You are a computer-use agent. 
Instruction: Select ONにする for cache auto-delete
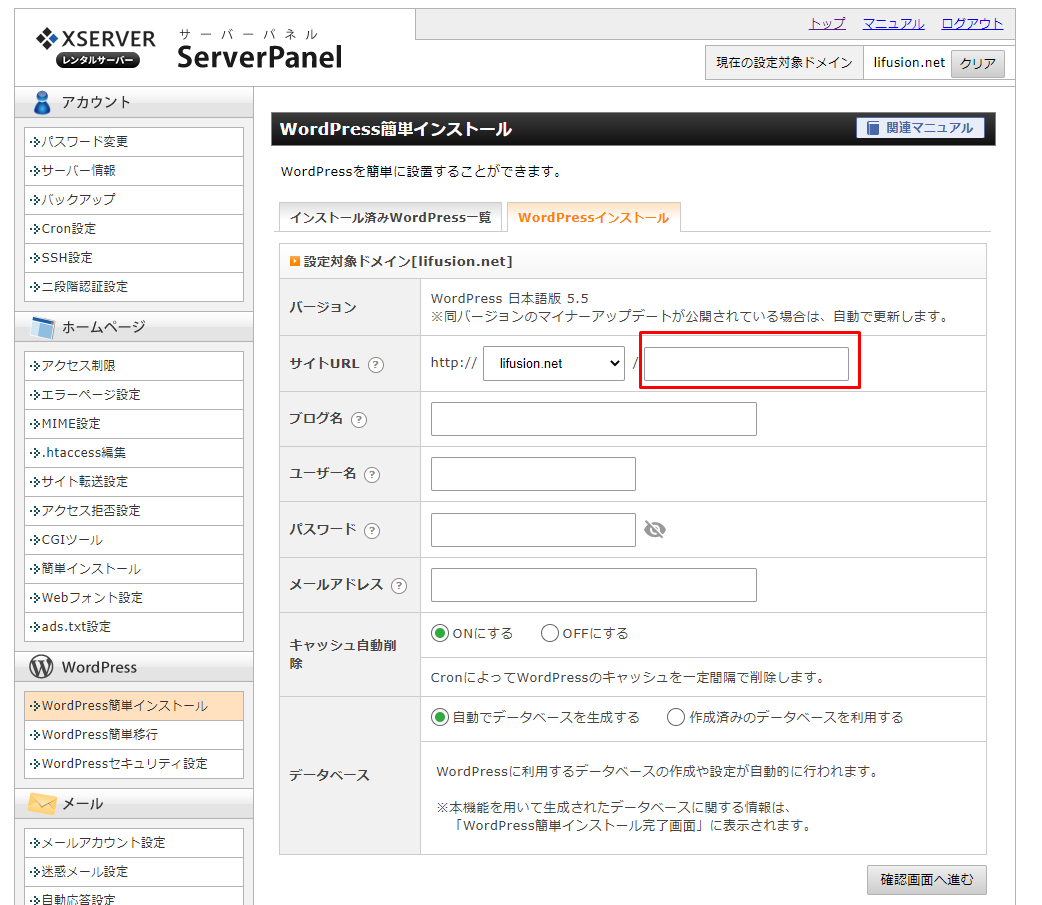[440, 633]
